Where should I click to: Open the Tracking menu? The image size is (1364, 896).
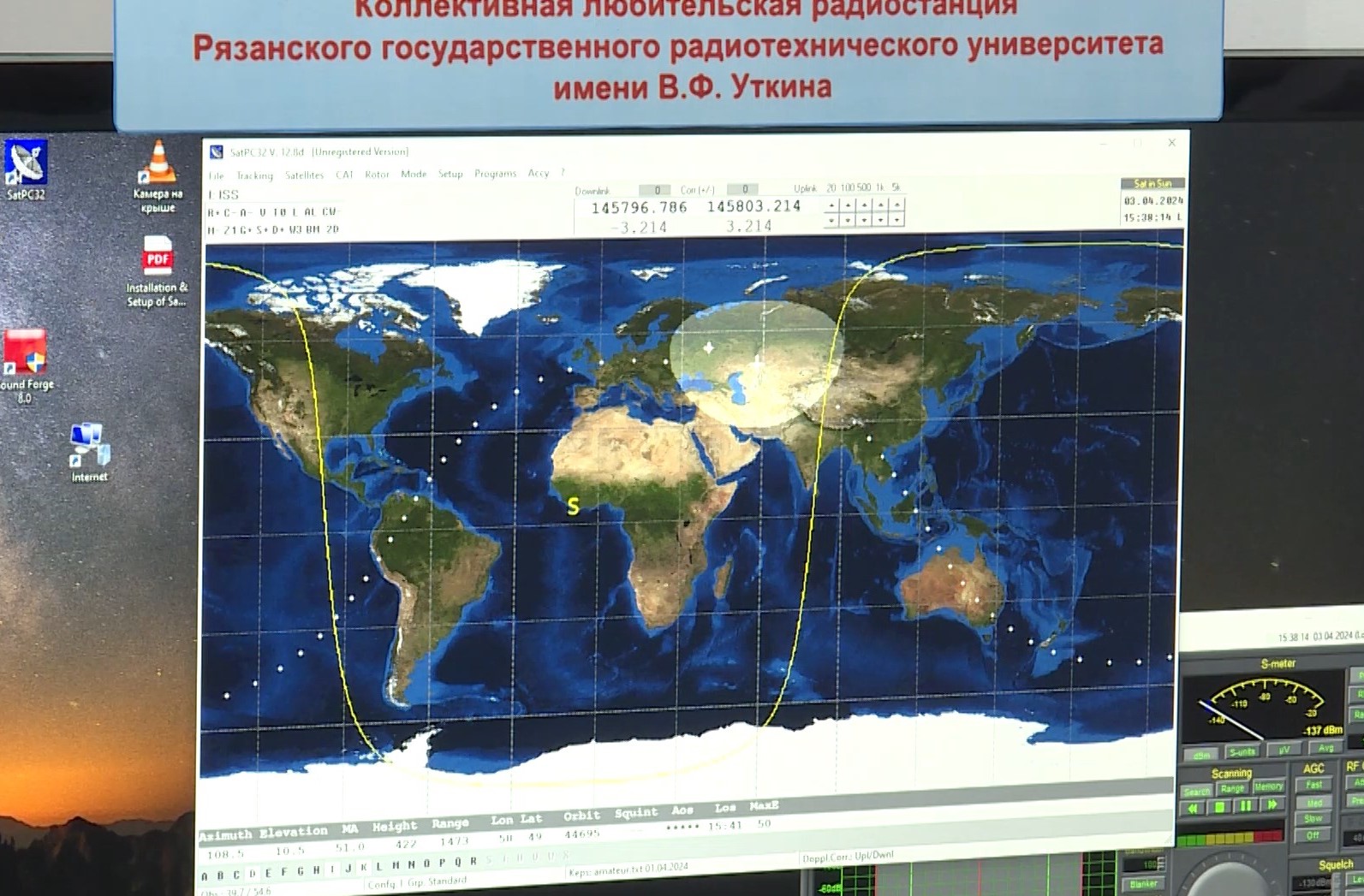254,175
